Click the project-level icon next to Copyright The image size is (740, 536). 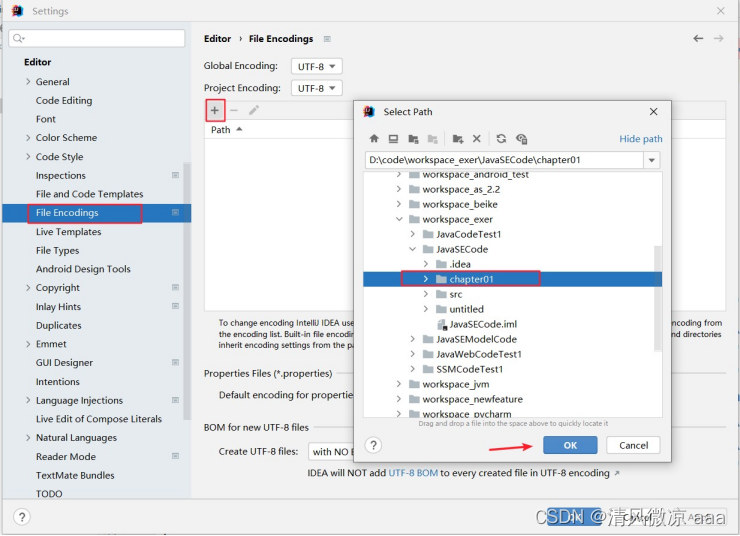pyautogui.click(x=175, y=287)
